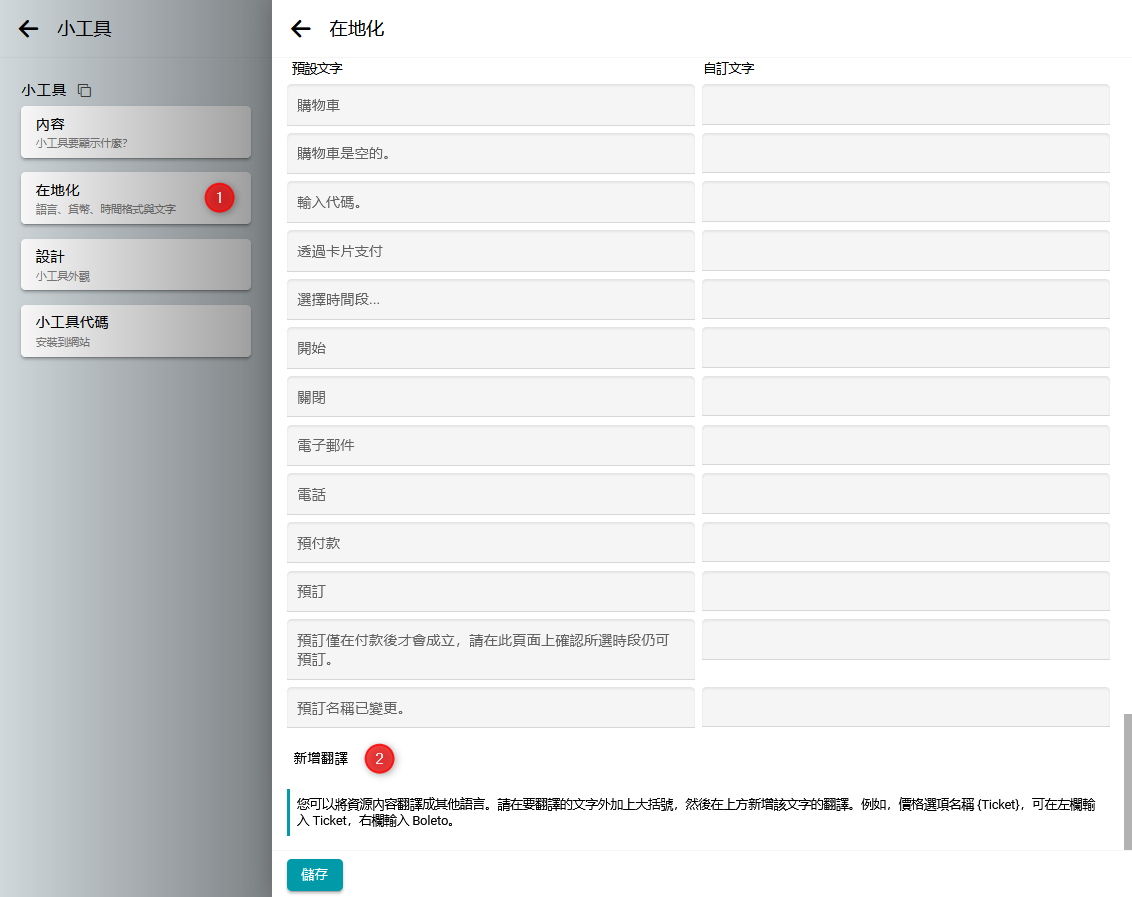
Task: Click custom text field for 預付款
Action: tap(905, 543)
